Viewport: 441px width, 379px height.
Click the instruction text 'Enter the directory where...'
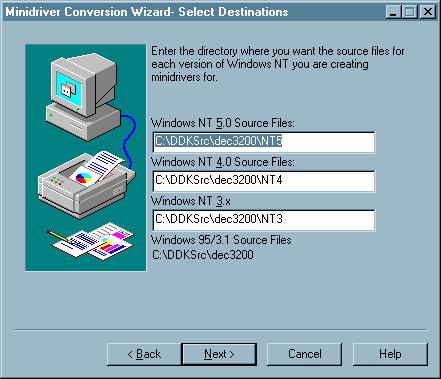coord(278,64)
